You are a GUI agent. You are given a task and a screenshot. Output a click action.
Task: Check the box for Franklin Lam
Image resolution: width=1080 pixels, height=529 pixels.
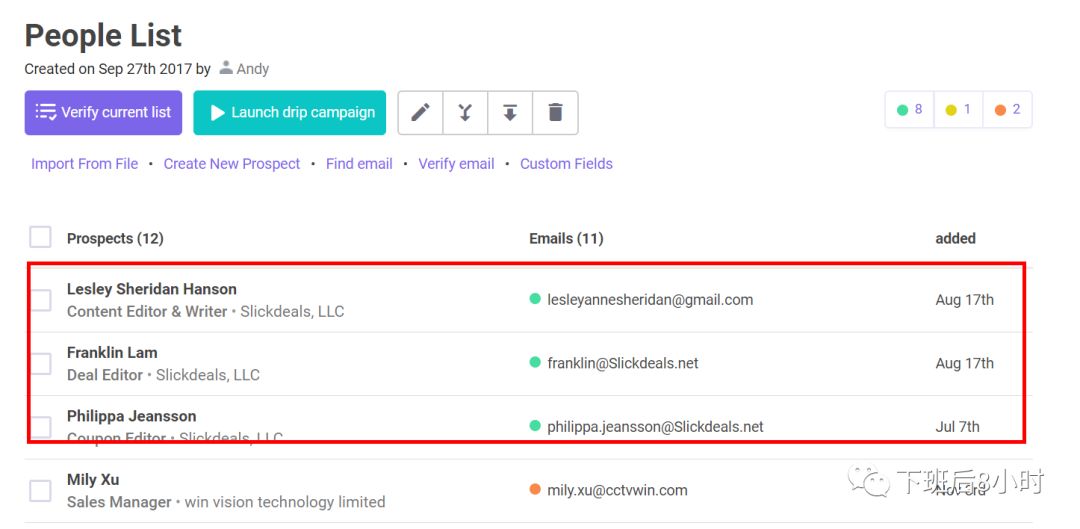coord(40,363)
